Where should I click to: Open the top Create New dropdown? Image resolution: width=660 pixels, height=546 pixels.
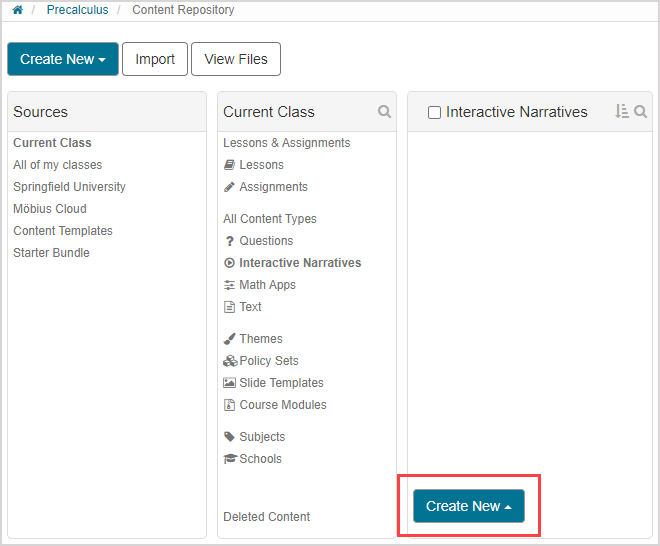(62, 59)
